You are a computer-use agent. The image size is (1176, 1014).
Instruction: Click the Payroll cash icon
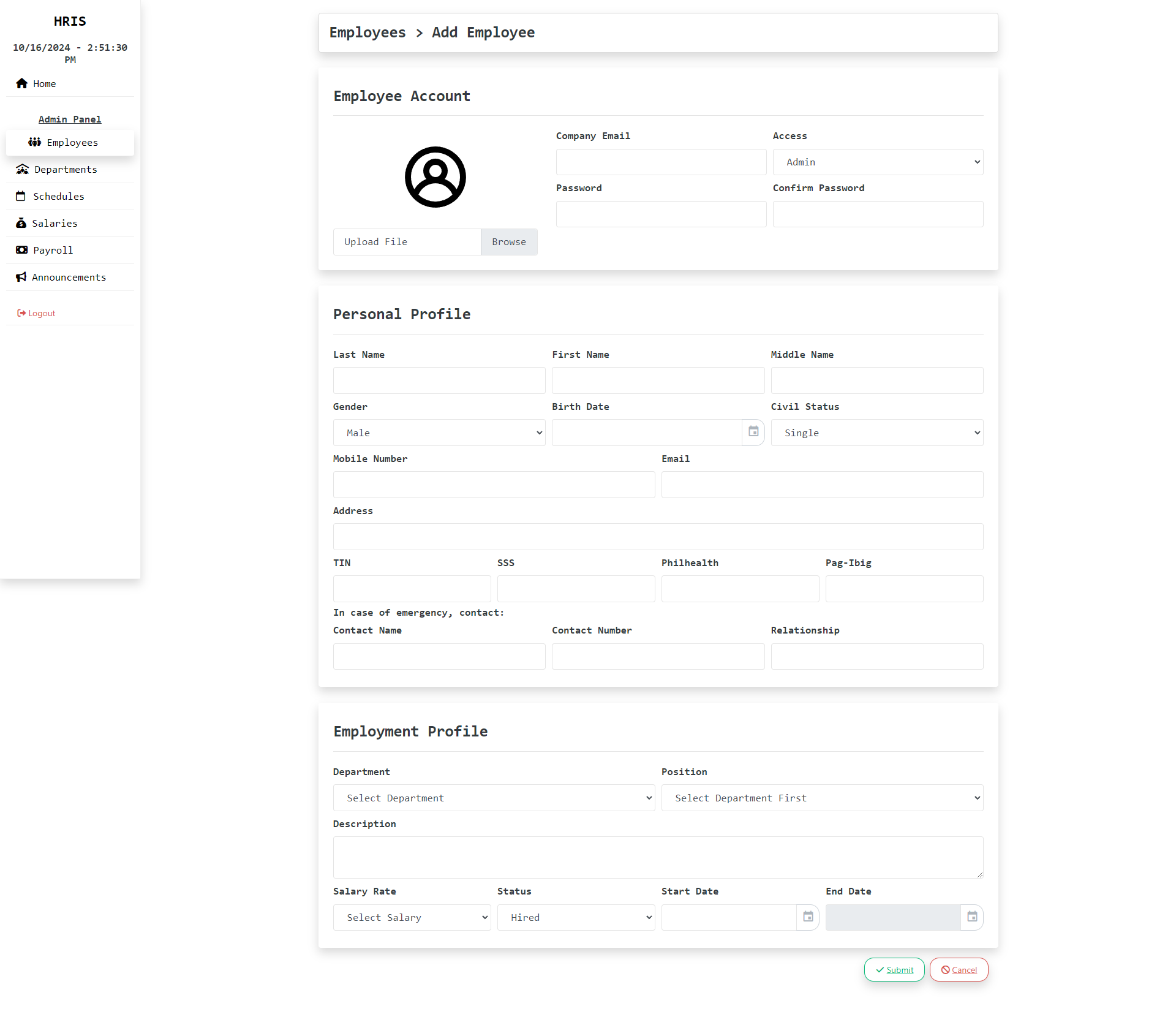(x=22, y=250)
